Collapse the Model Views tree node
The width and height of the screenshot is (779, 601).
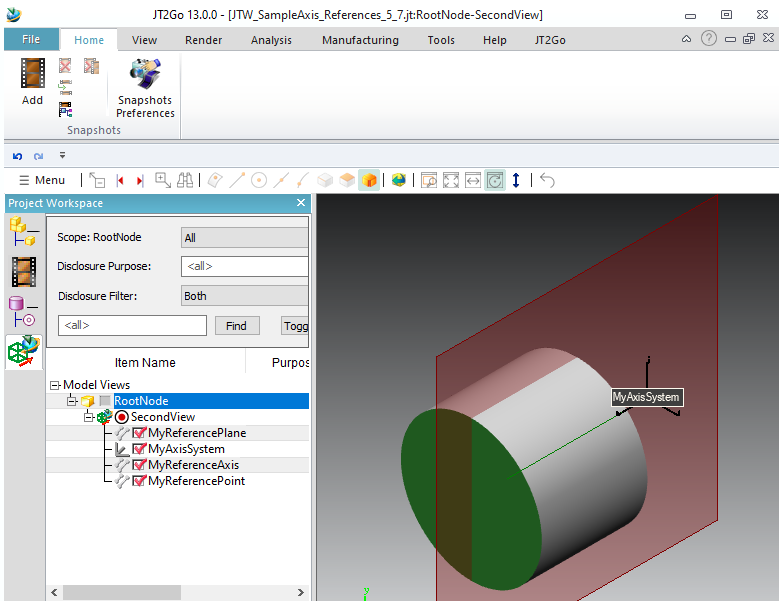55,385
